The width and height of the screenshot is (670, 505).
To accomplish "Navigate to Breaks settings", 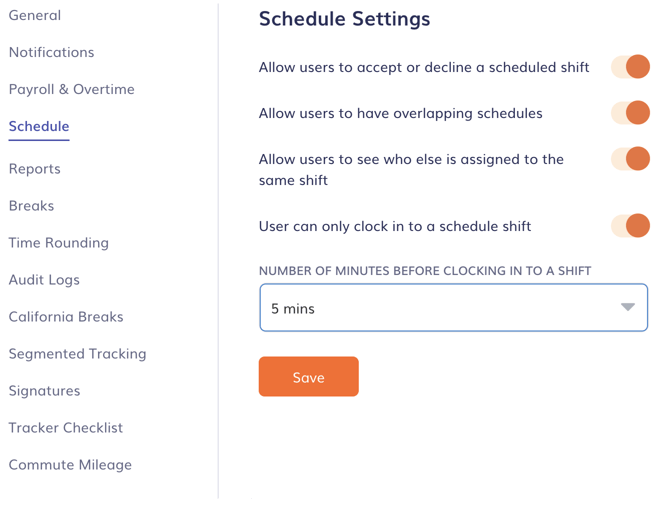I will point(31,205).
